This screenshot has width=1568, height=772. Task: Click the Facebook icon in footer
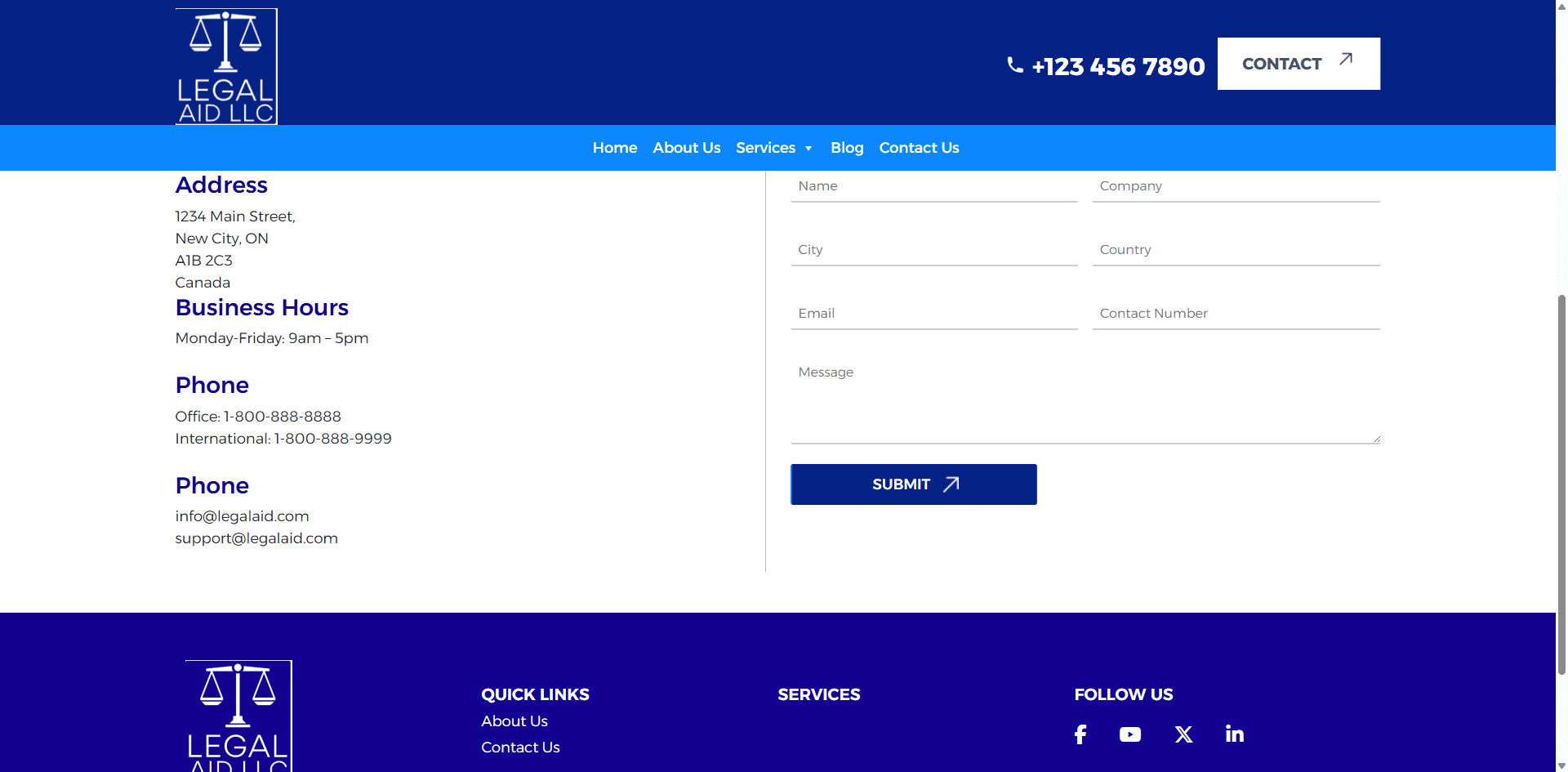tap(1080, 734)
